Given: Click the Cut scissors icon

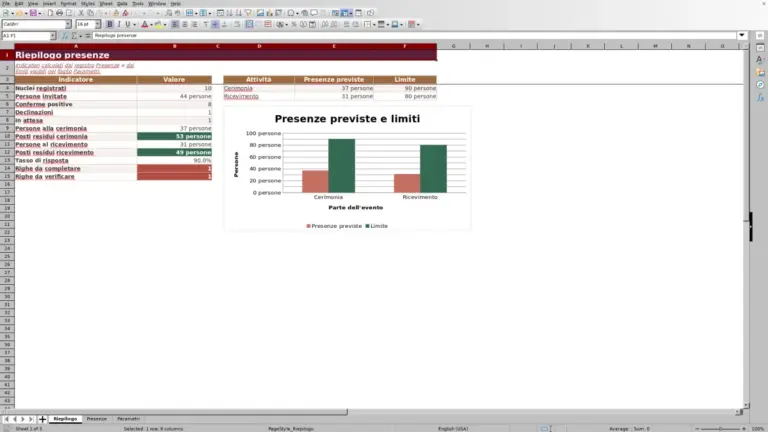Looking at the screenshot, I should pos(81,13).
